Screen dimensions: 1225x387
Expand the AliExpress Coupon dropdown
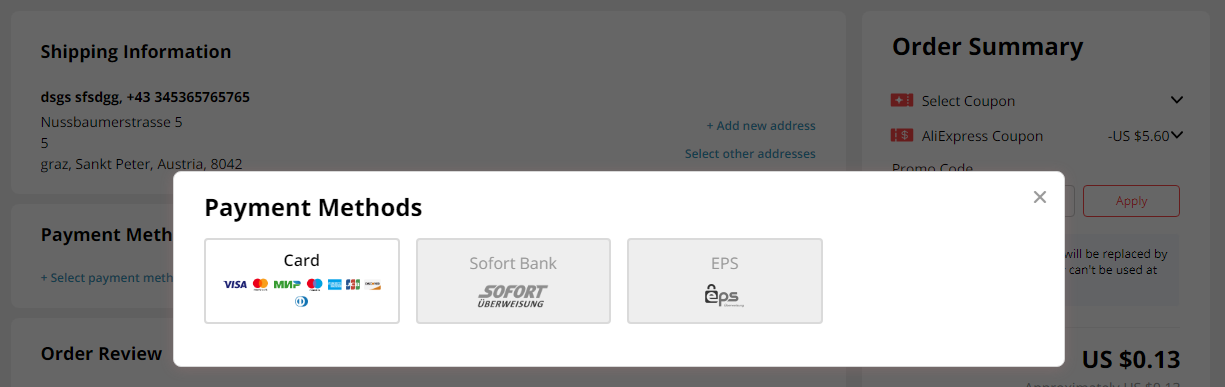tap(1177, 135)
